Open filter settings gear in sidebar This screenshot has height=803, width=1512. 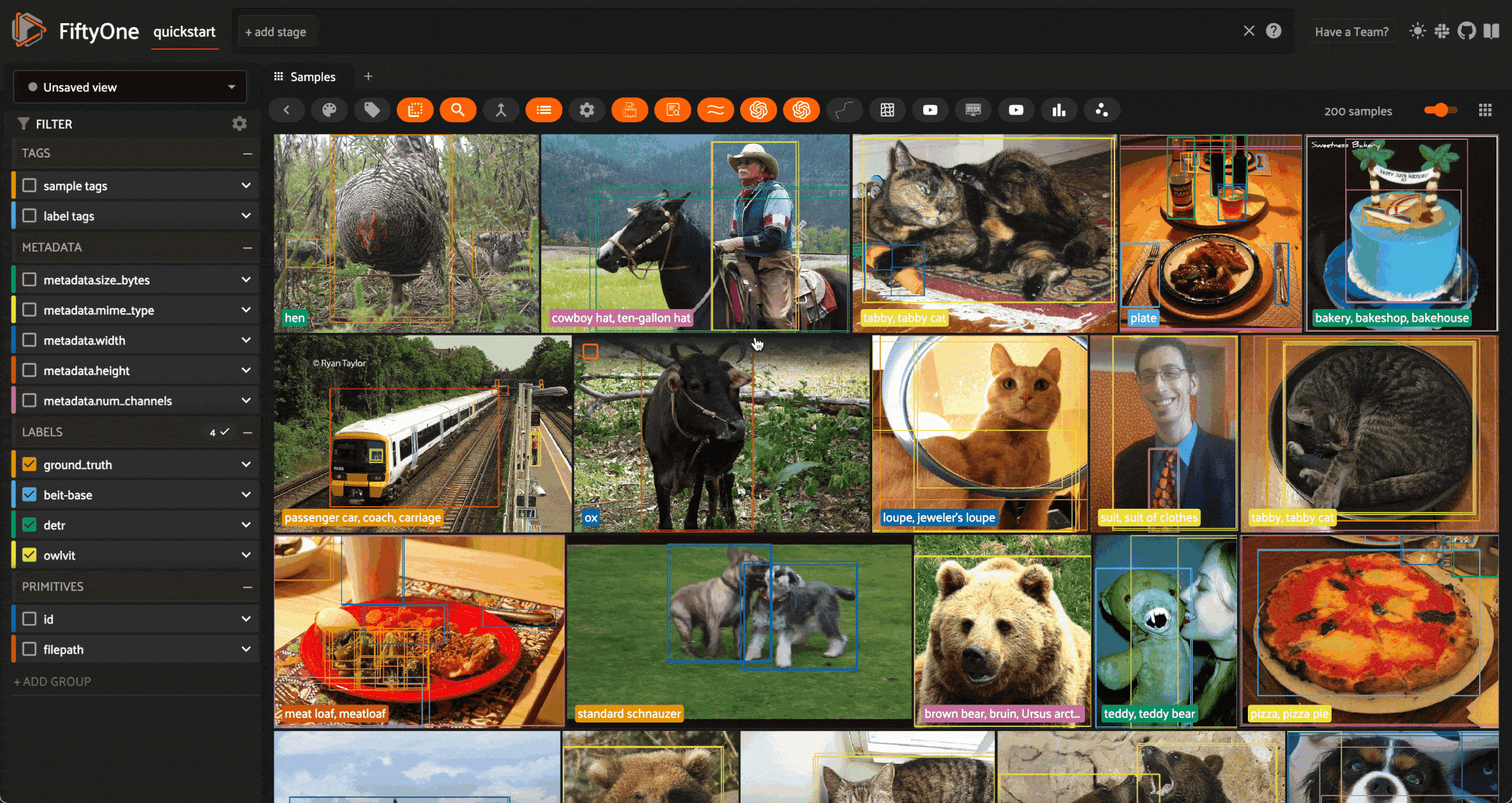click(x=240, y=124)
